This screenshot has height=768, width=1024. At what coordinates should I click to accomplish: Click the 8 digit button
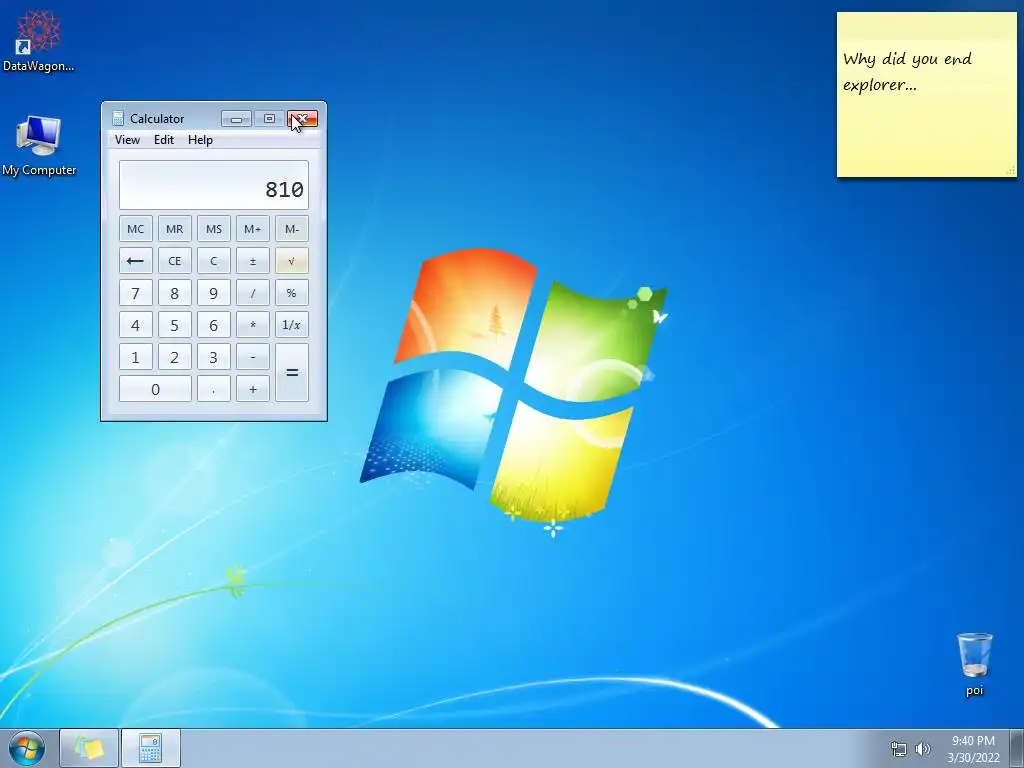click(x=174, y=293)
